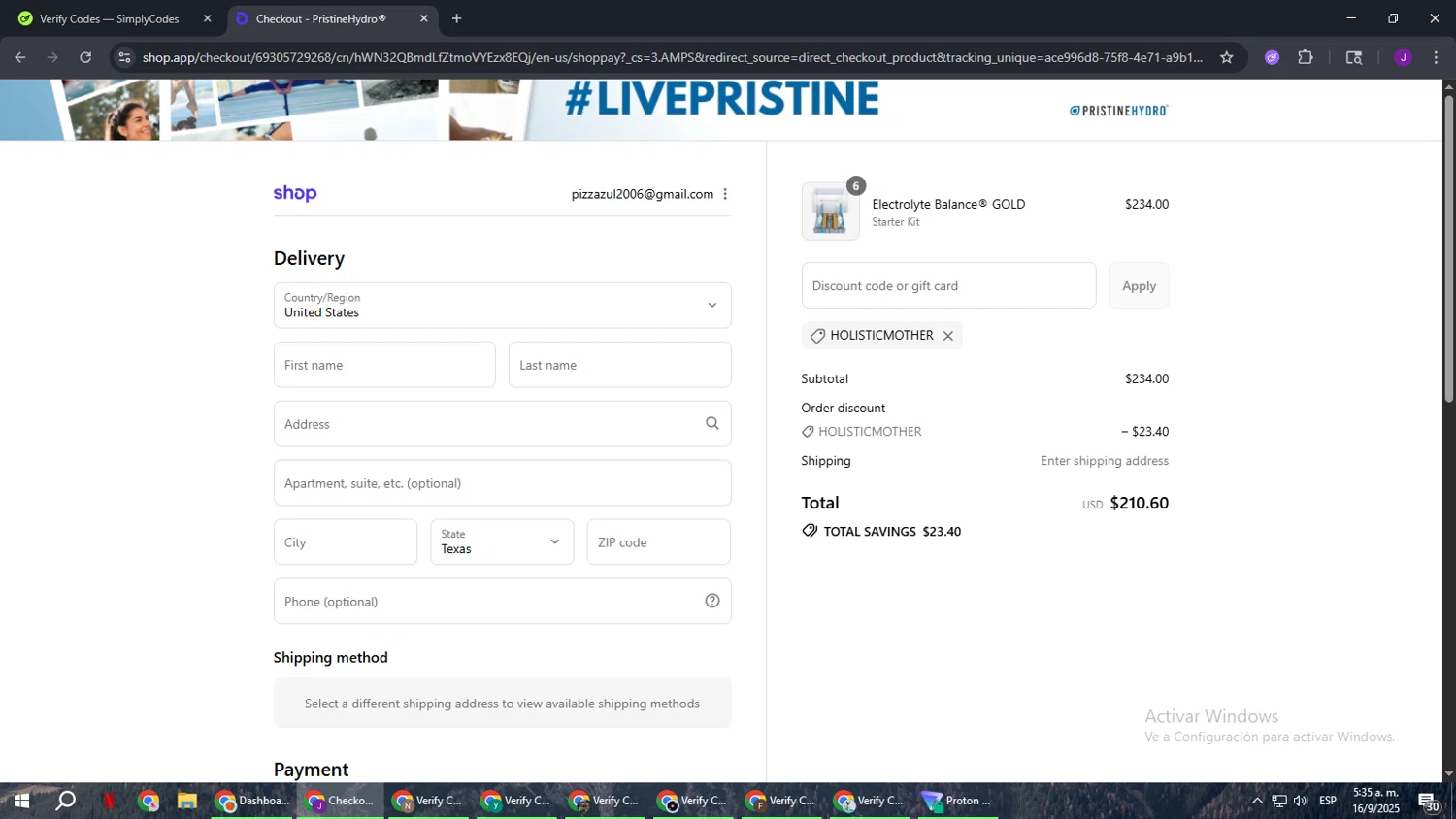Screen dimensions: 1456x819
Task: Click the Last name field
Action: (x=619, y=365)
